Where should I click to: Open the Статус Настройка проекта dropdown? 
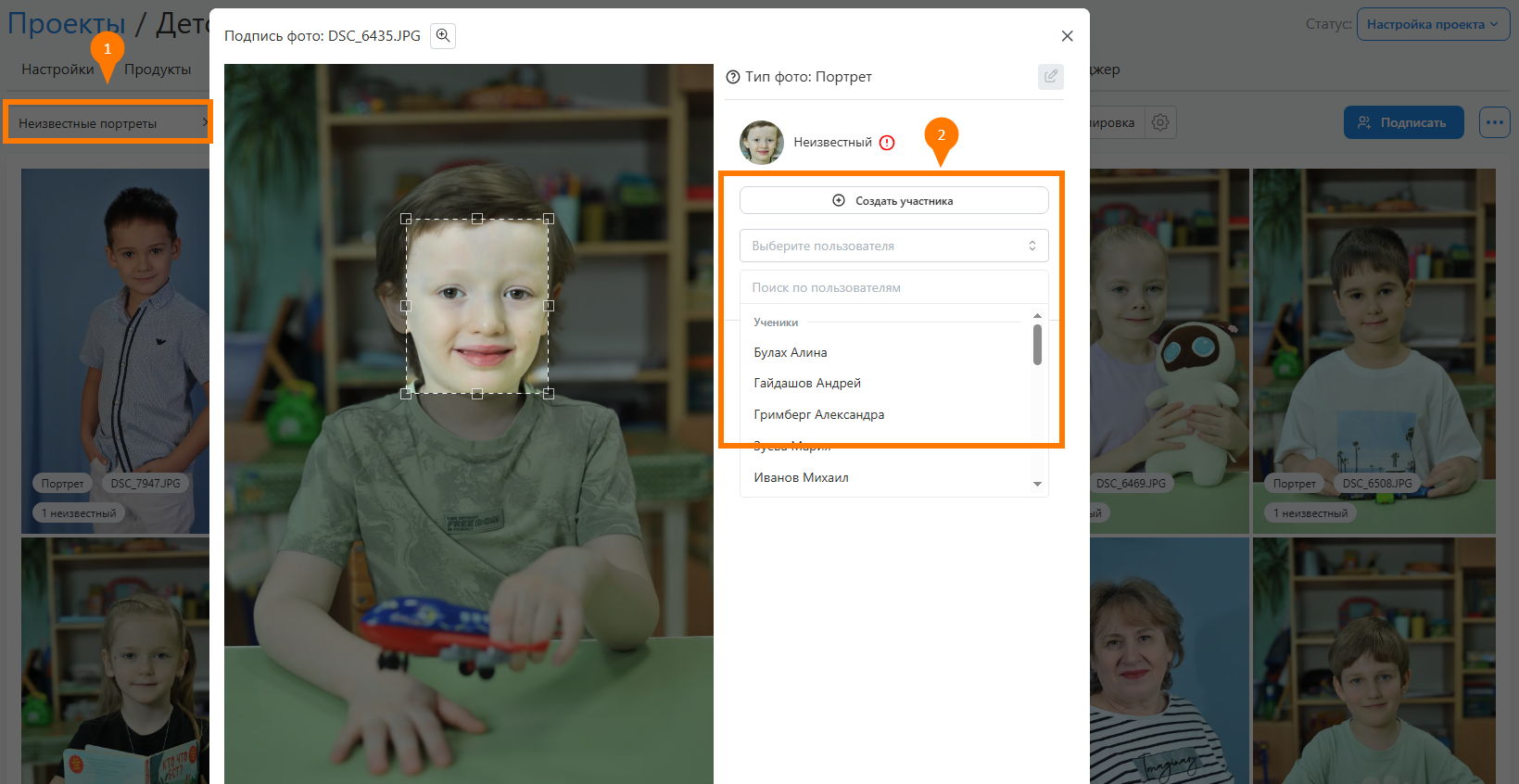point(1432,25)
